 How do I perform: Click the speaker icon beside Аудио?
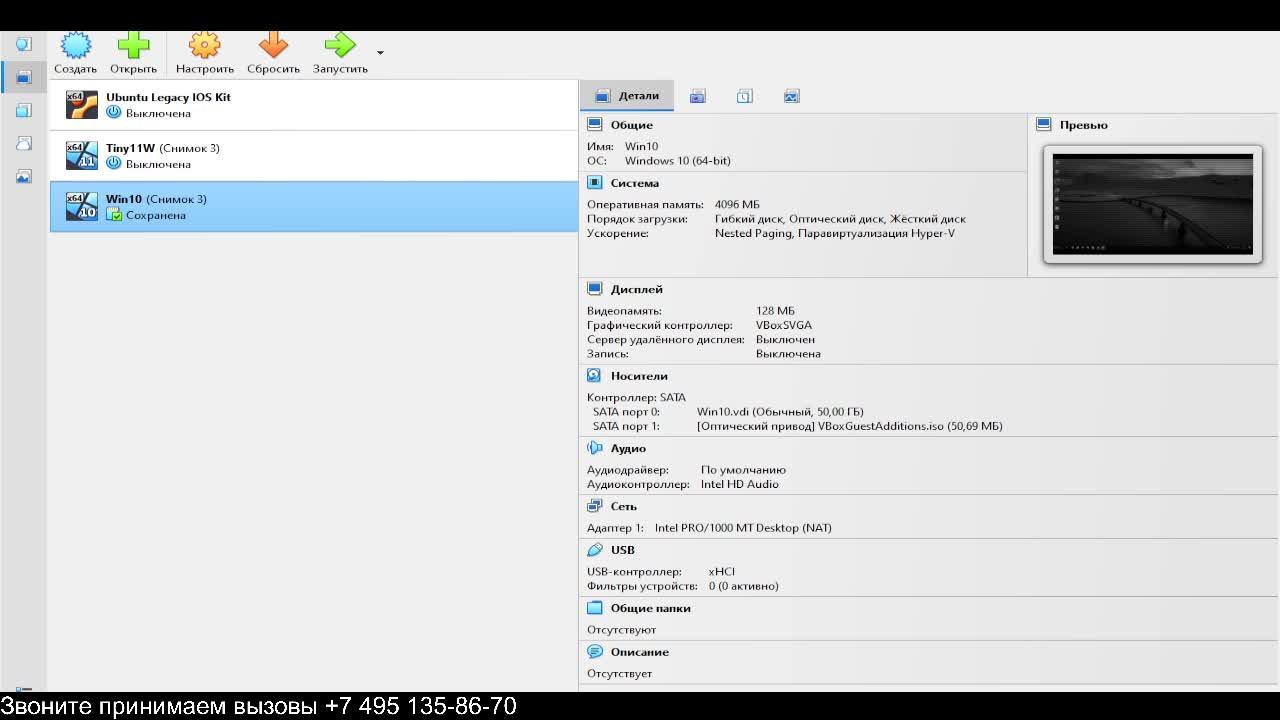(x=595, y=448)
